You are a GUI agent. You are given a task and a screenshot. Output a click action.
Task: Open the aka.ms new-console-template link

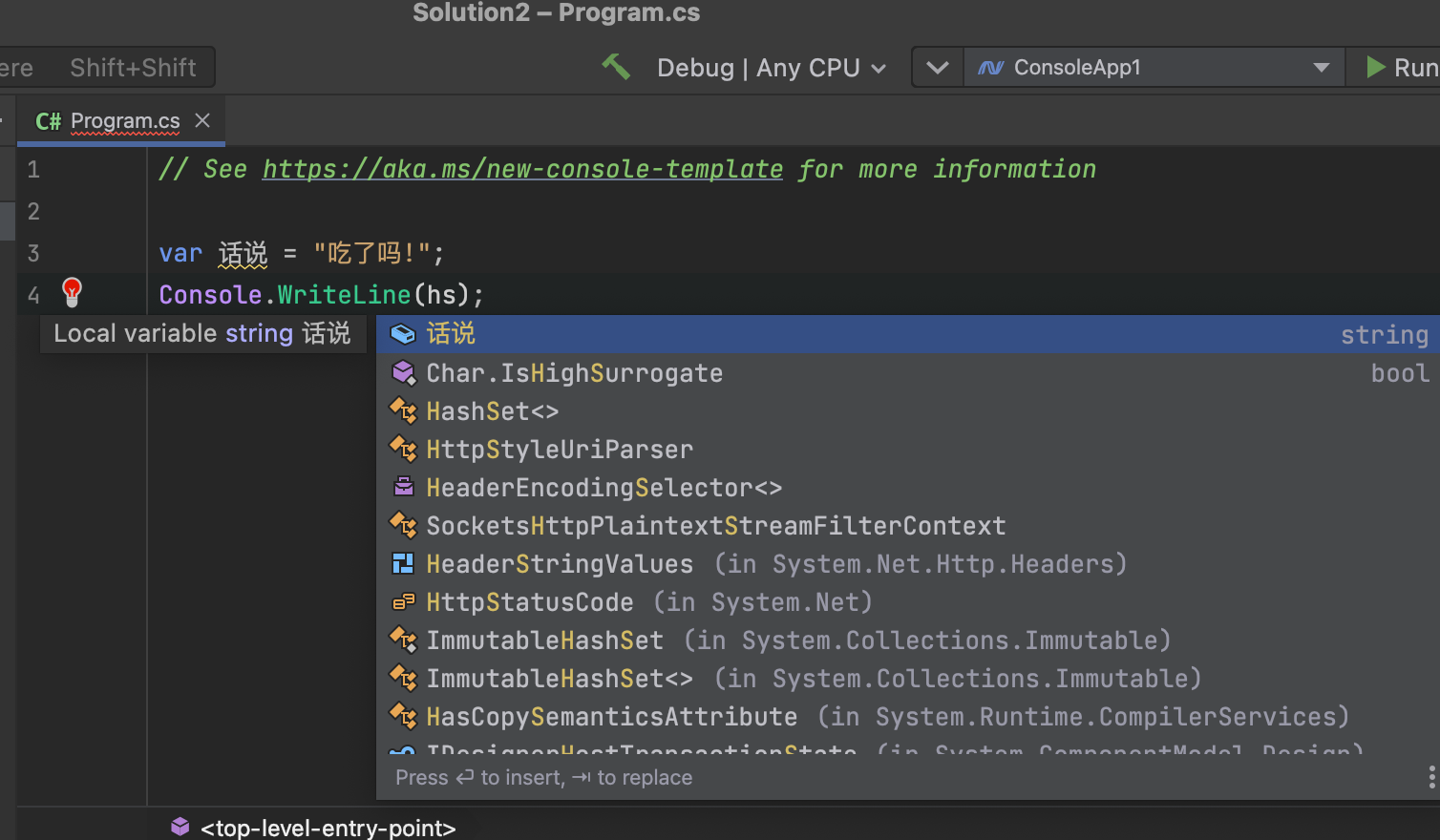[522, 169]
